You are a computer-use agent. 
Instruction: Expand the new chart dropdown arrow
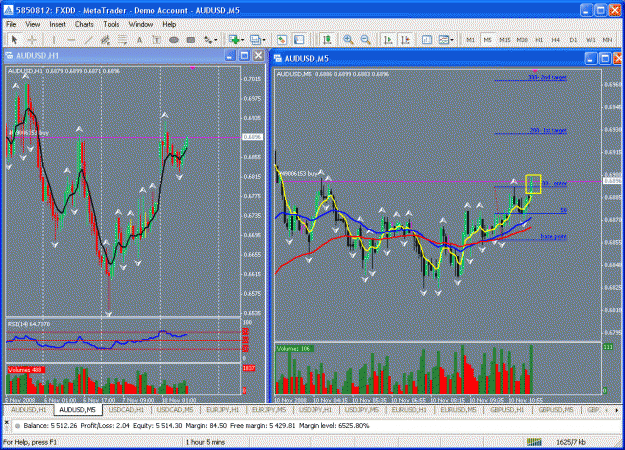click(242, 40)
